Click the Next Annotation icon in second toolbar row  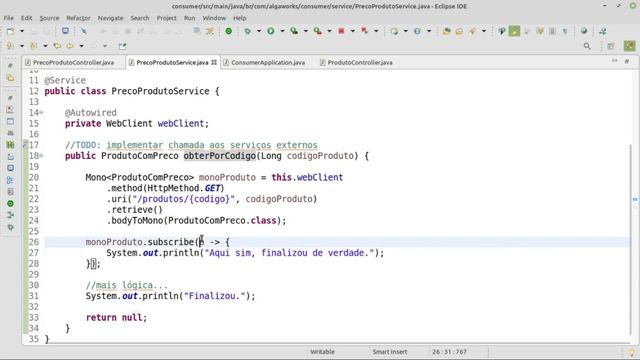tap(10, 46)
